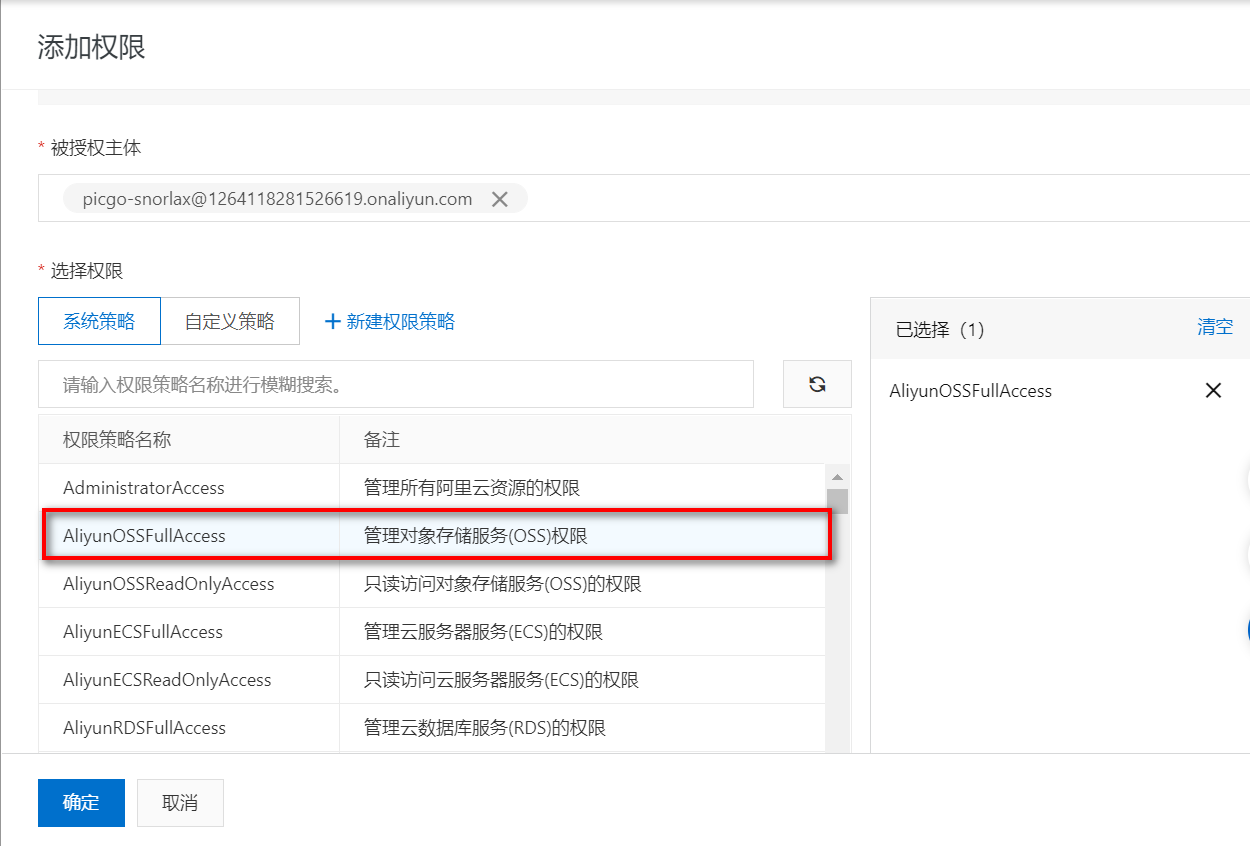Open the 新建权限策略 link
Image resolution: width=1250 pixels, height=846 pixels.
(400, 321)
